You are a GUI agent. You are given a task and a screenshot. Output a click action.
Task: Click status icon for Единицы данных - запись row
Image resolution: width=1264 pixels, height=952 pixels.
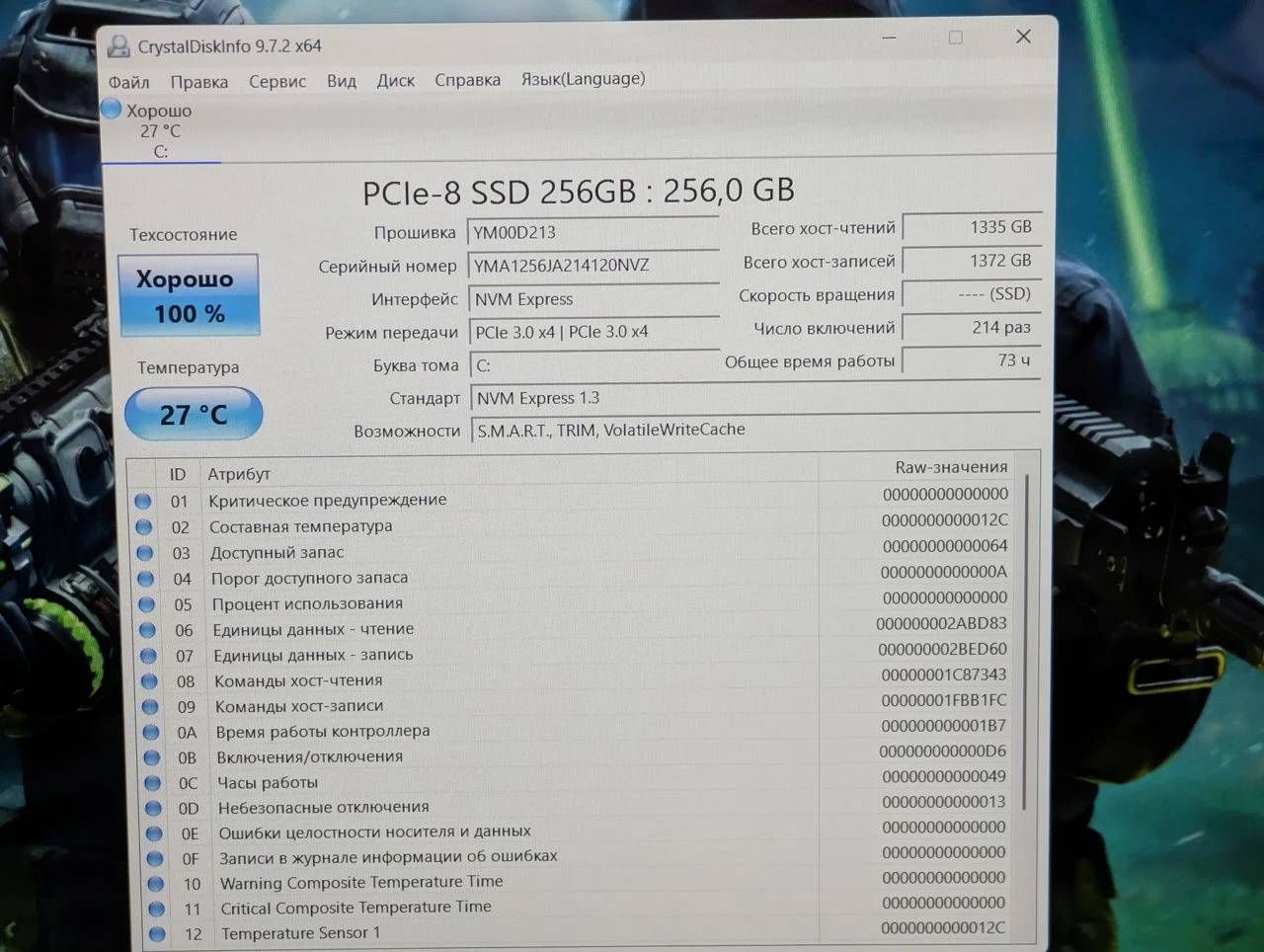tap(149, 656)
